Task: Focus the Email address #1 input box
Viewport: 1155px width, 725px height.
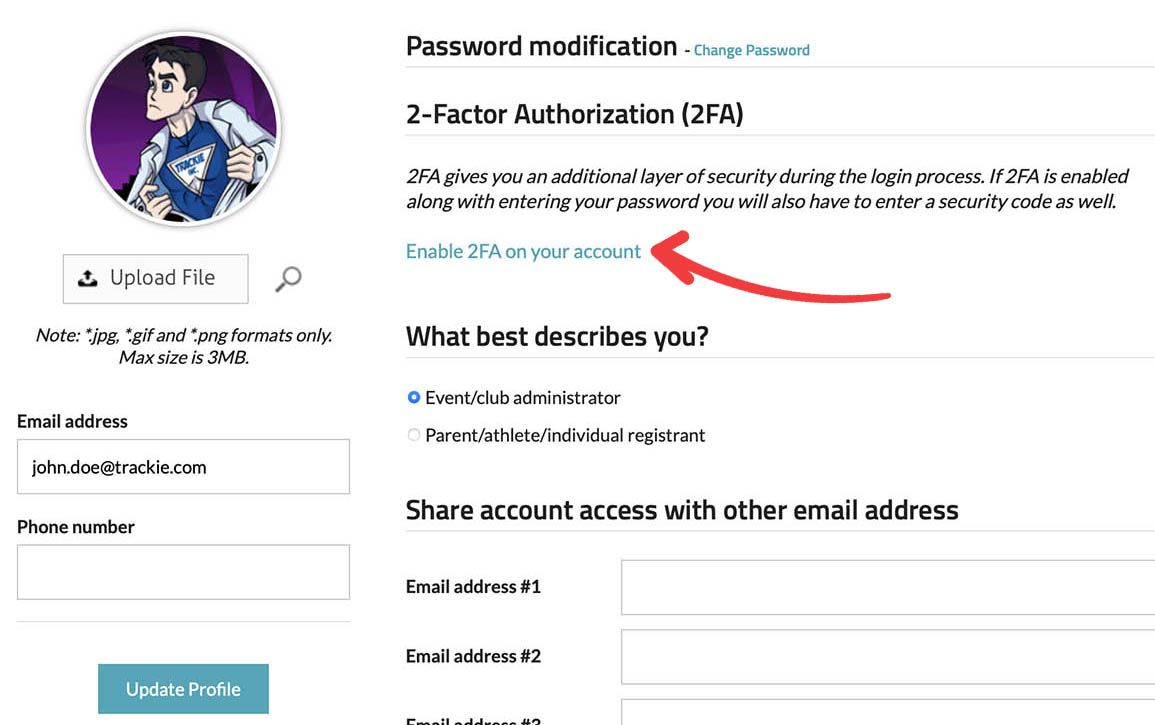Action: tap(887, 587)
